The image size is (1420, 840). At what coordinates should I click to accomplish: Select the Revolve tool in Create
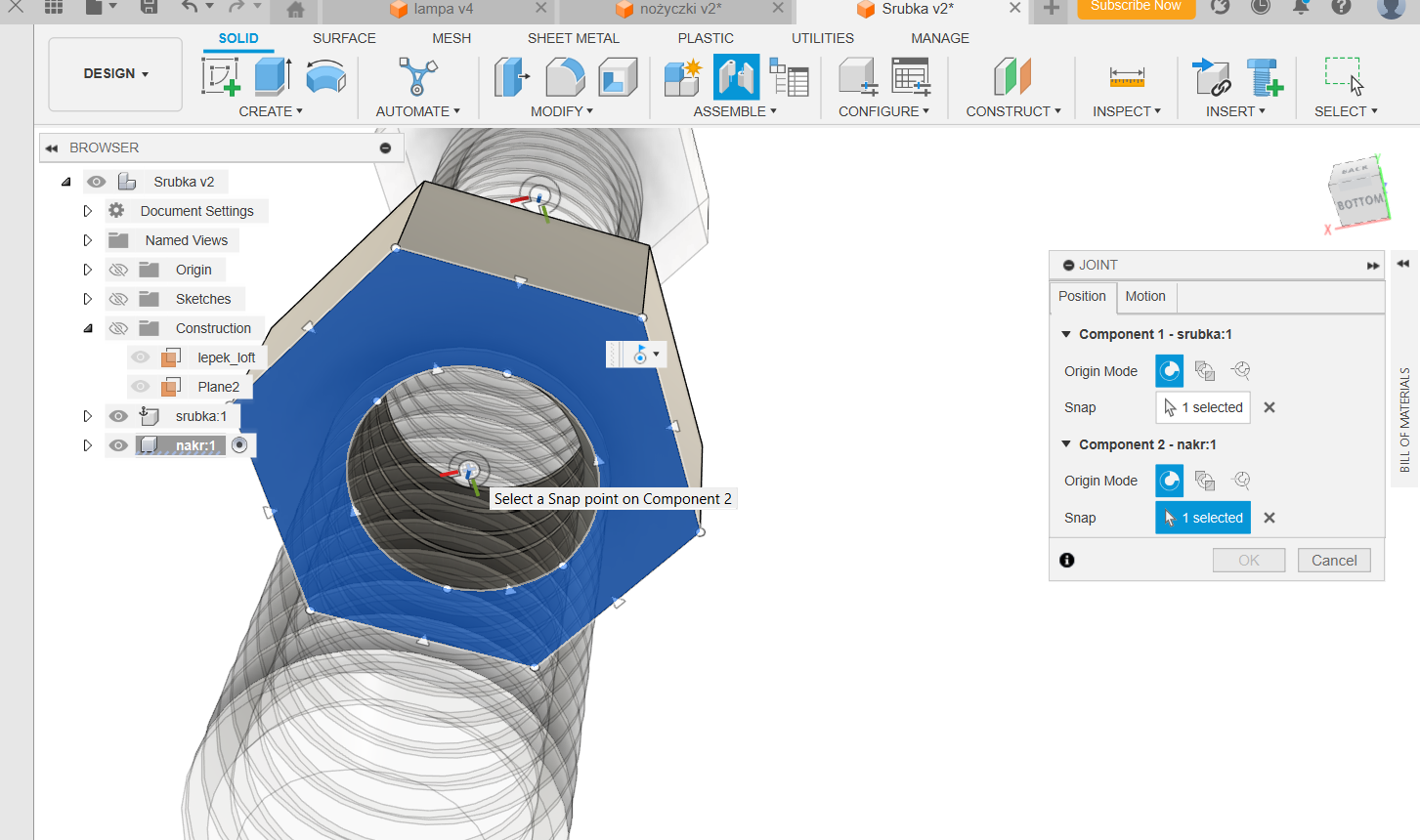click(x=325, y=76)
